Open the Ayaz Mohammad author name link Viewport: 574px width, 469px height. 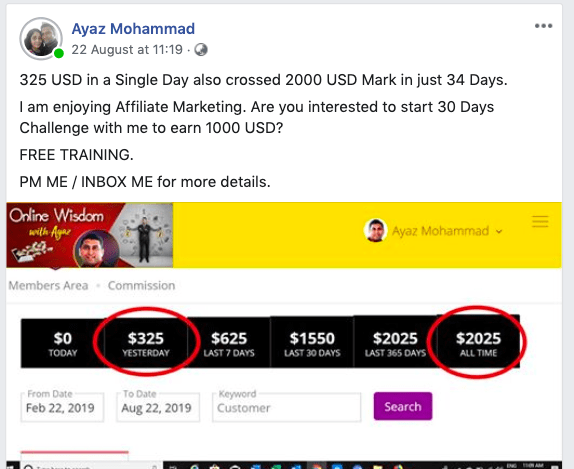pos(133,29)
